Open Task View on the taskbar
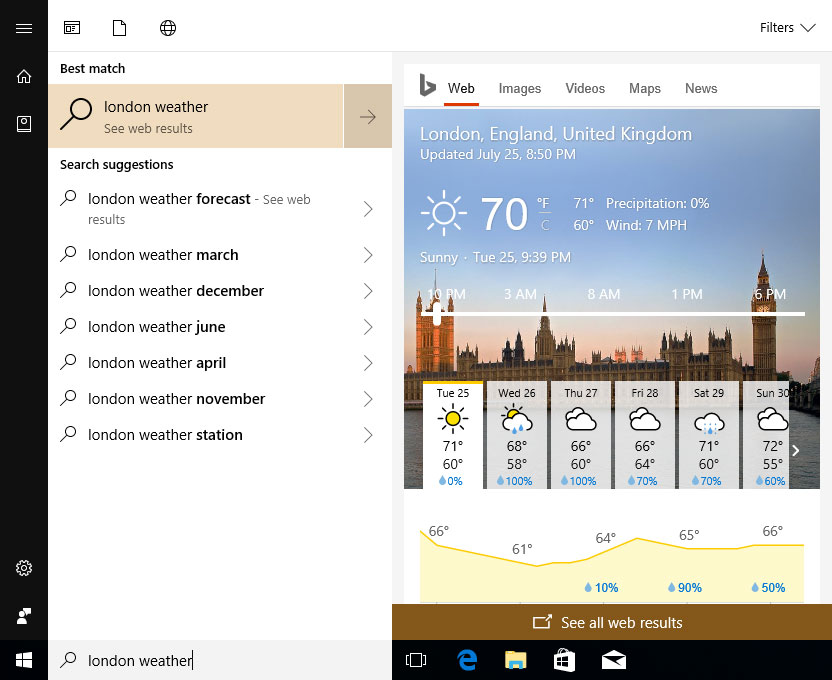Image resolution: width=832 pixels, height=680 pixels. (x=416, y=660)
